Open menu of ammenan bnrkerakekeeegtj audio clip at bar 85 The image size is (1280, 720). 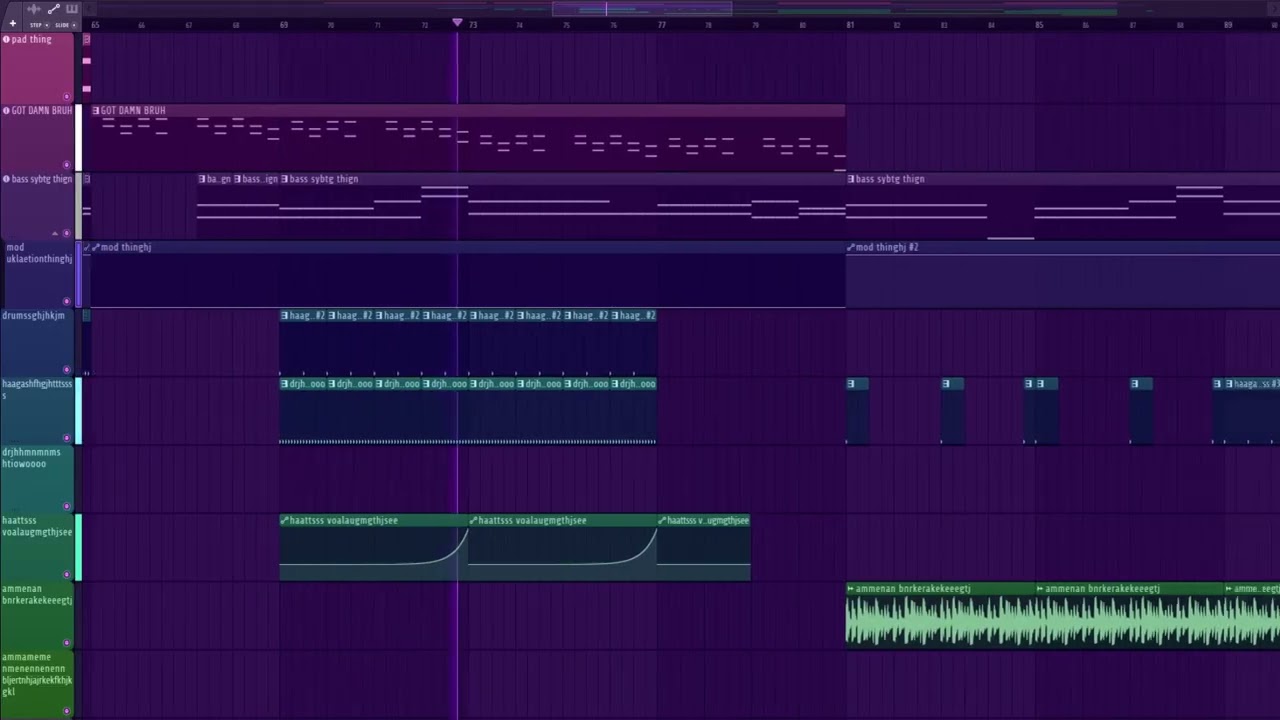pyautogui.click(x=1041, y=589)
